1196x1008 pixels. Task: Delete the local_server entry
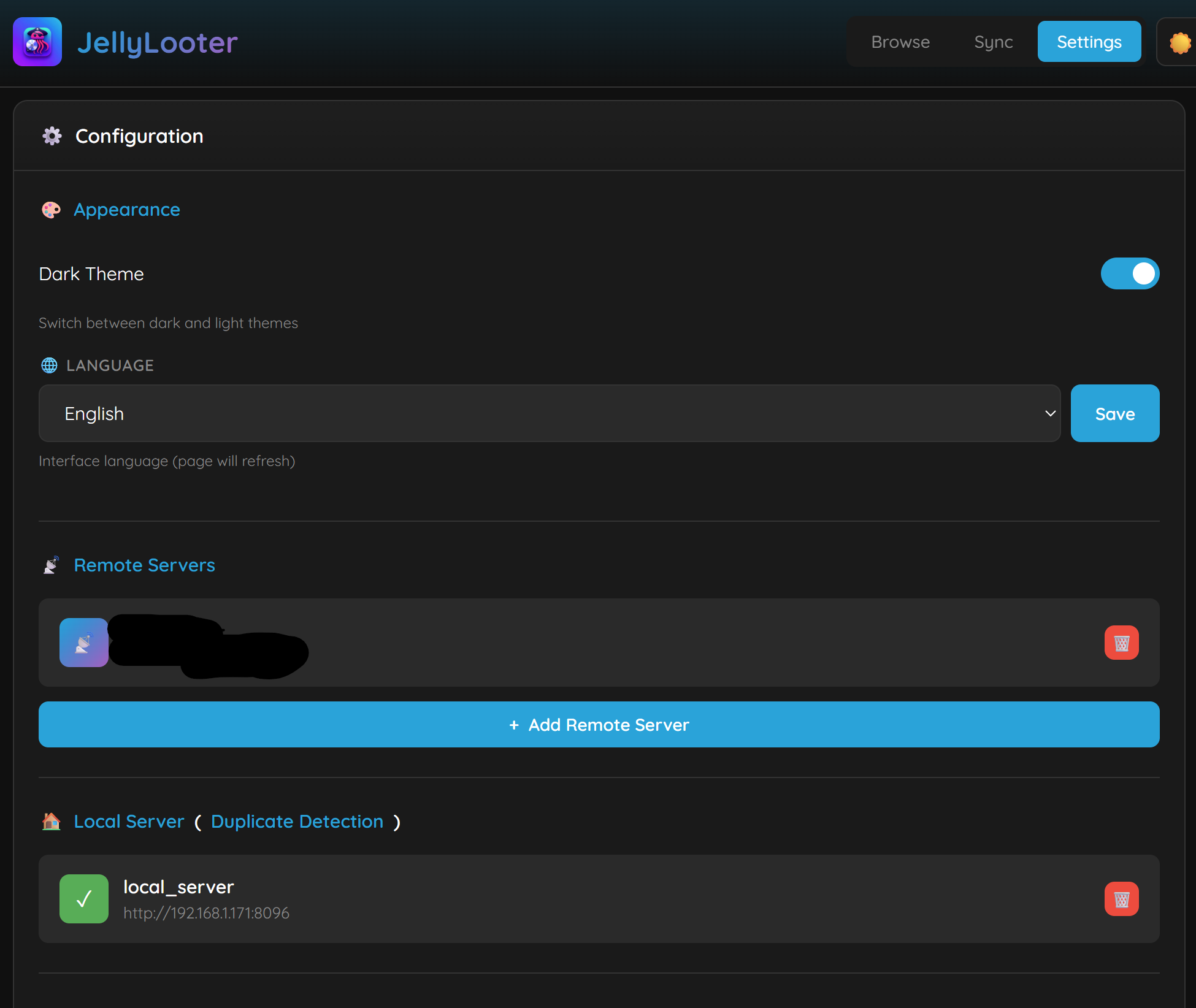(x=1121, y=899)
